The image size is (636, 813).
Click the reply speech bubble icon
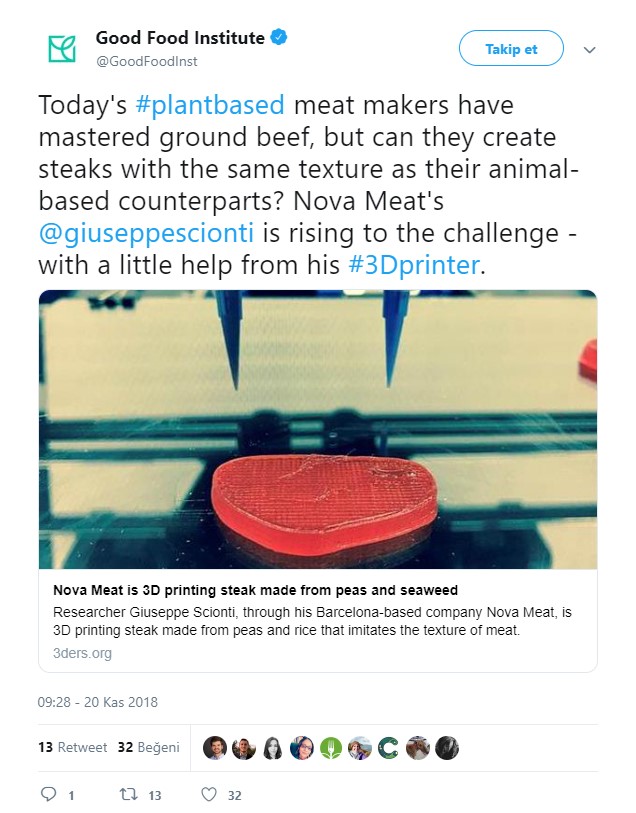(x=50, y=795)
